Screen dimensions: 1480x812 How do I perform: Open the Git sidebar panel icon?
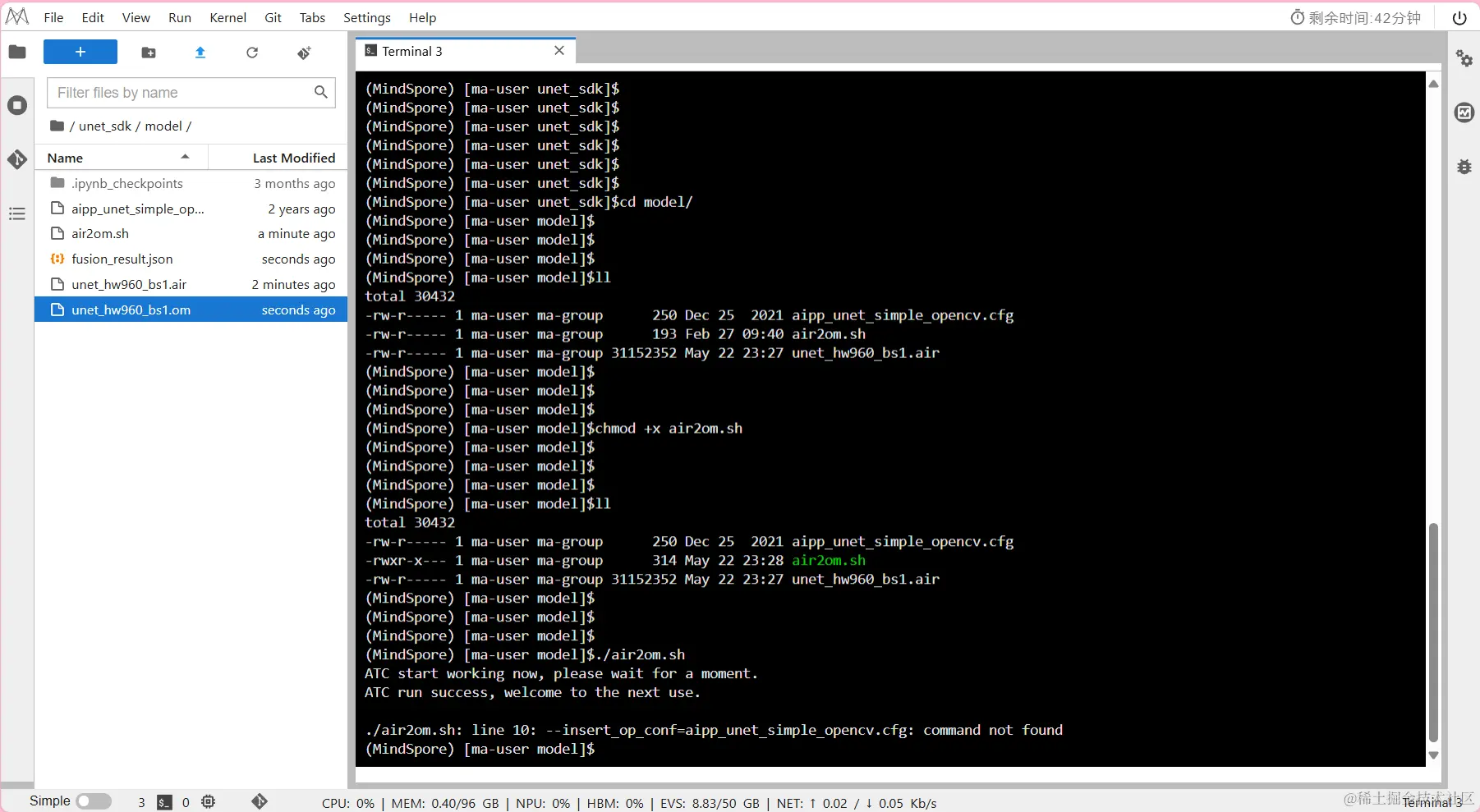pyautogui.click(x=17, y=159)
